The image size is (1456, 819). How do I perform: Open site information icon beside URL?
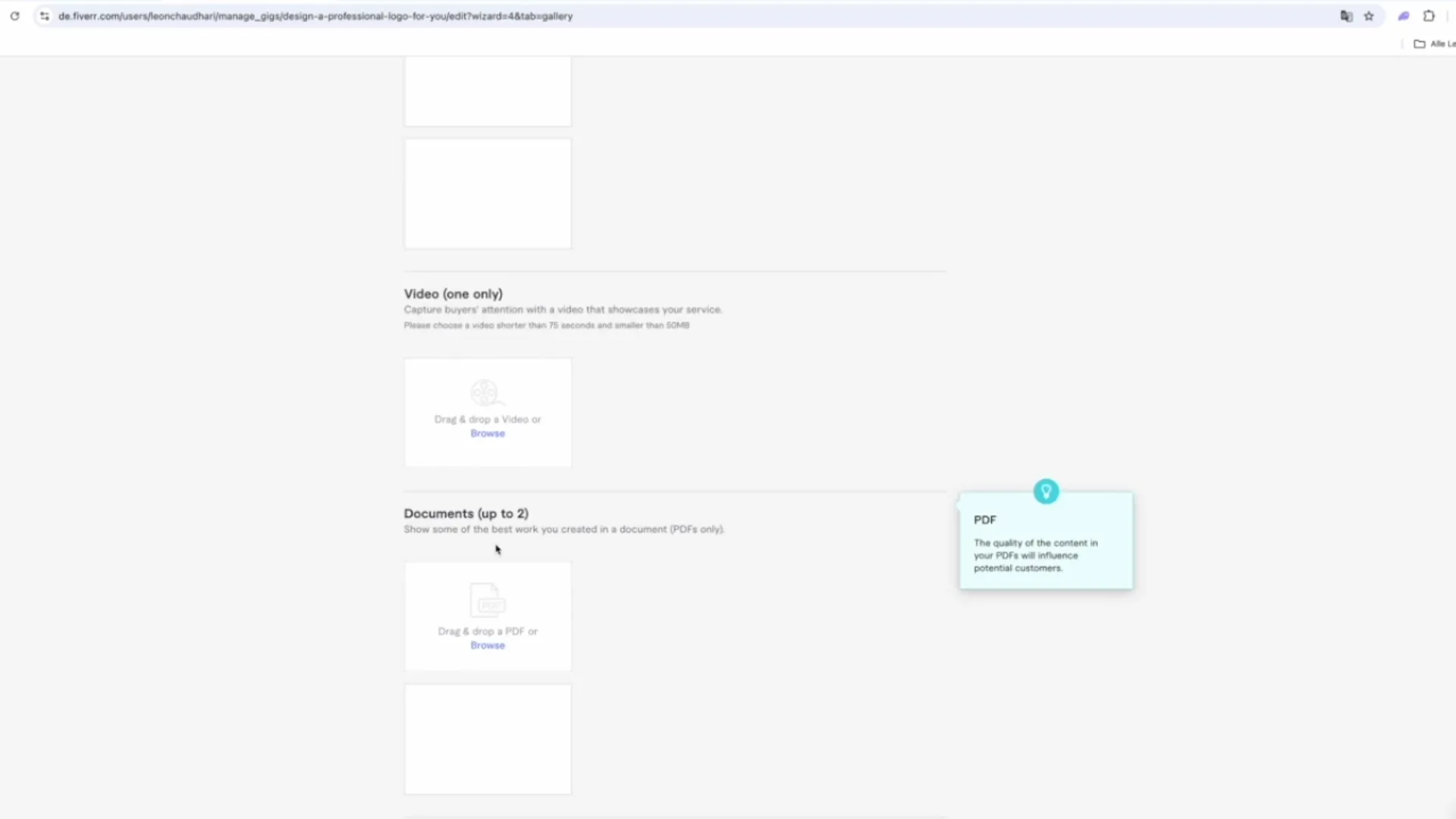(x=45, y=16)
